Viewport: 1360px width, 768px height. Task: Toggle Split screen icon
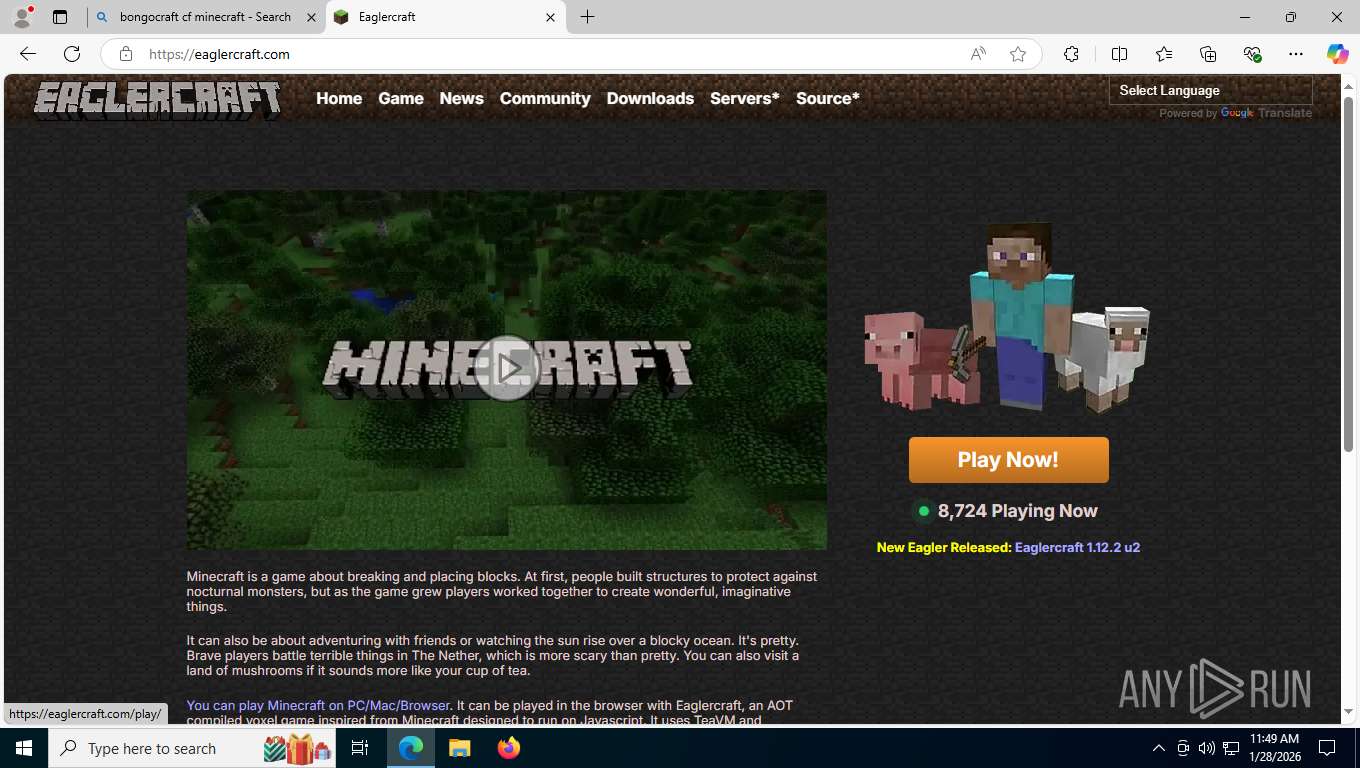(x=1119, y=54)
